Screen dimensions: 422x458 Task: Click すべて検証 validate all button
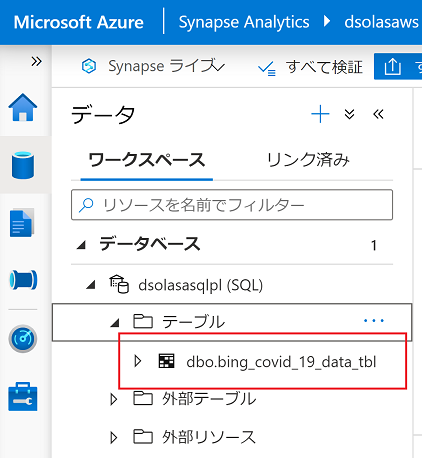click(310, 67)
